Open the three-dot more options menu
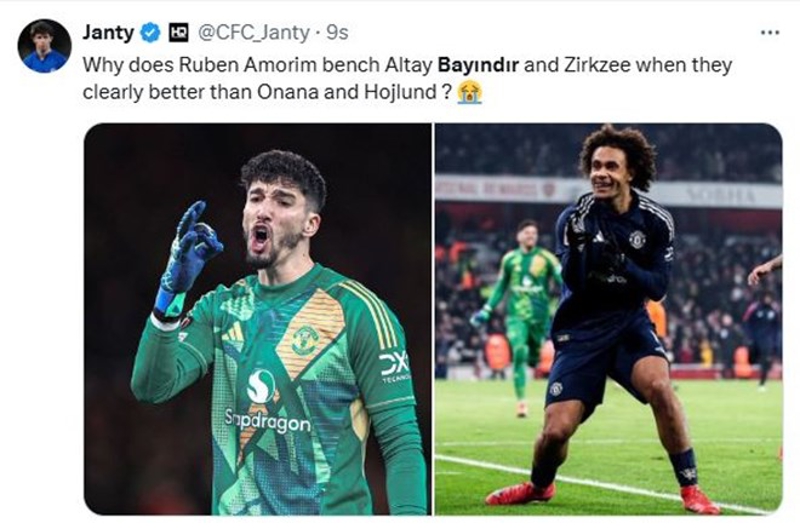Image resolution: width=800 pixels, height=529 pixels. pyautogui.click(x=769, y=33)
